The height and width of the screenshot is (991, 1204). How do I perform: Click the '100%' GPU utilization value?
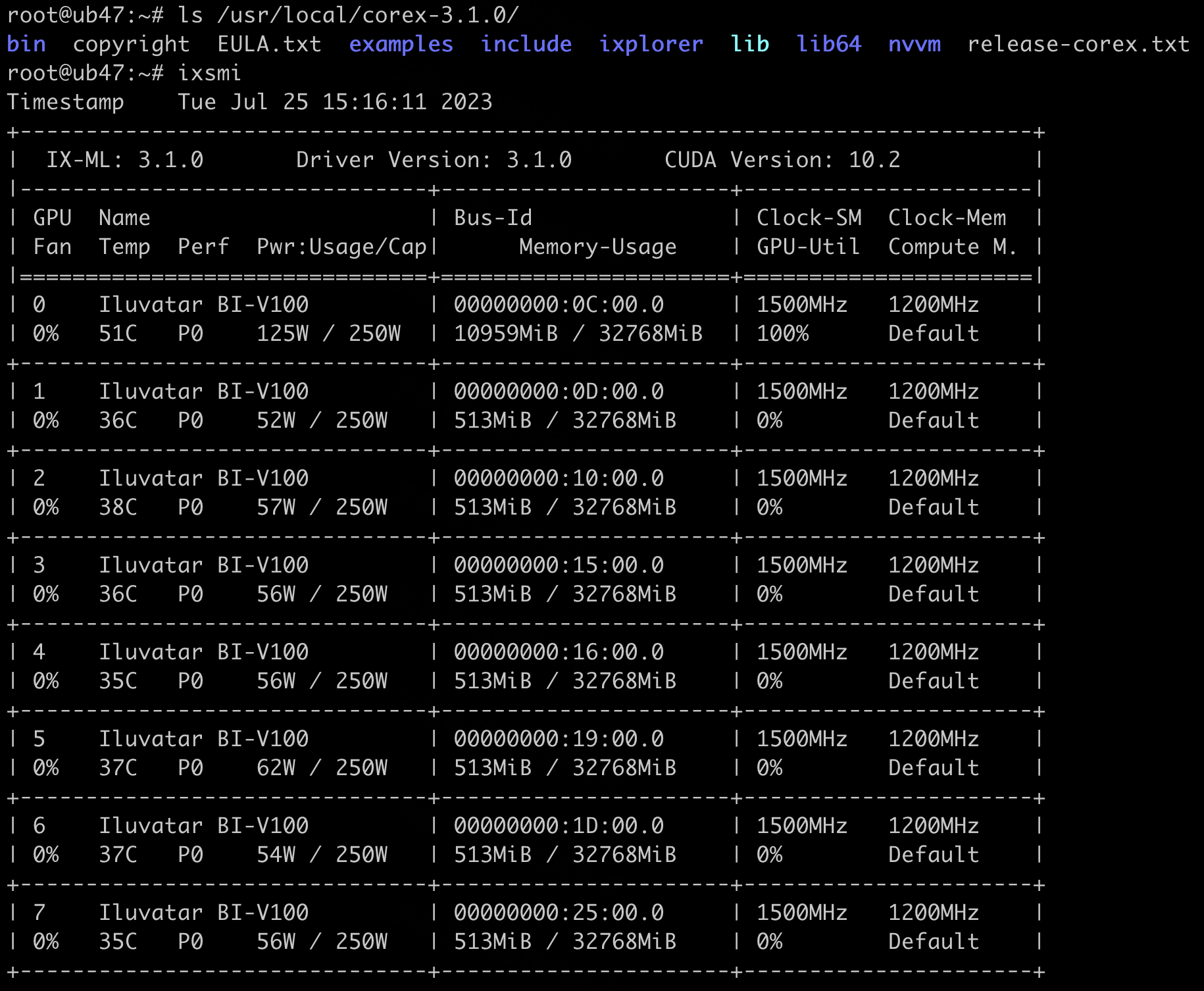[x=782, y=334]
